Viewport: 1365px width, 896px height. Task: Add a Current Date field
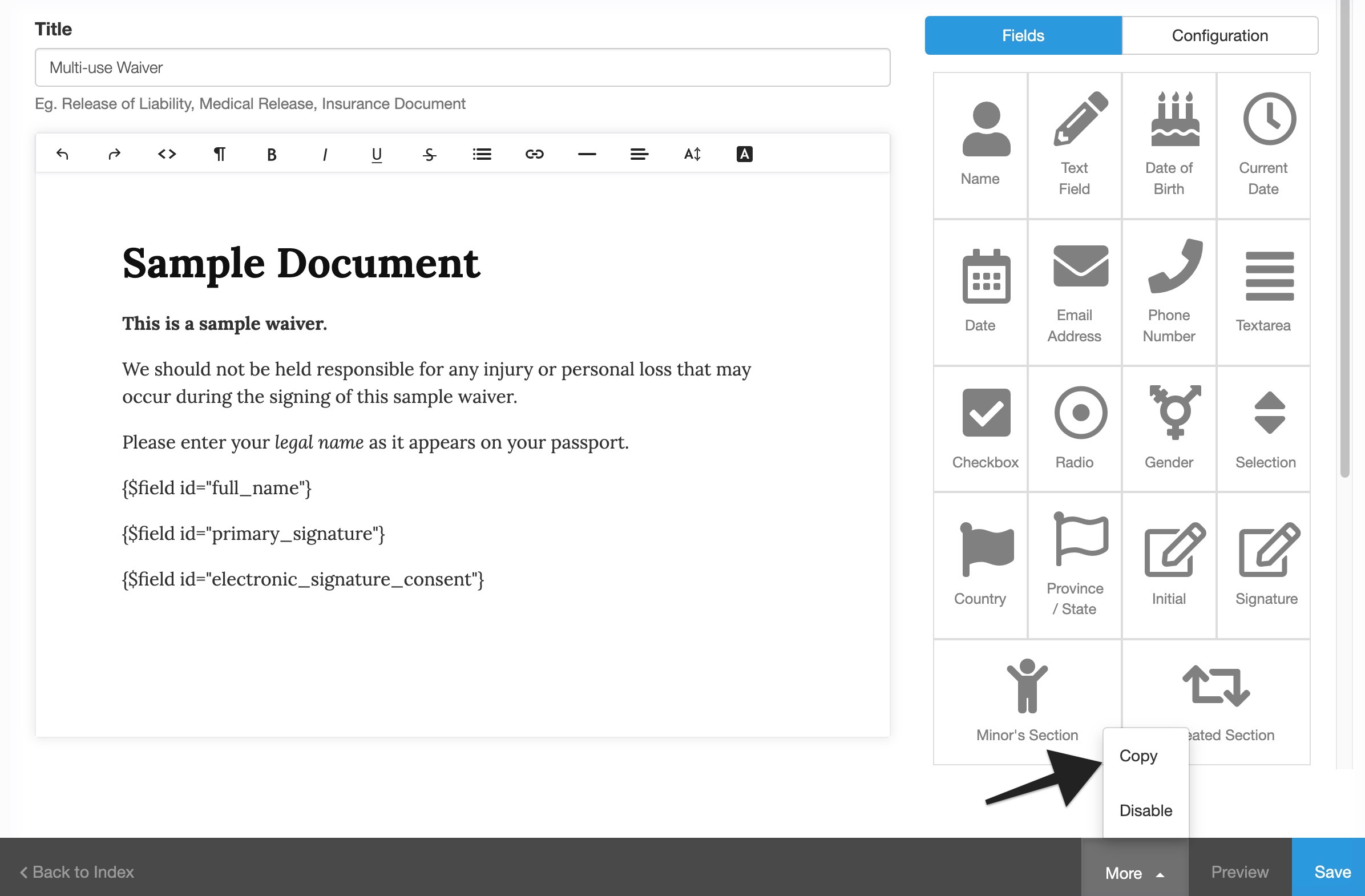(x=1263, y=145)
